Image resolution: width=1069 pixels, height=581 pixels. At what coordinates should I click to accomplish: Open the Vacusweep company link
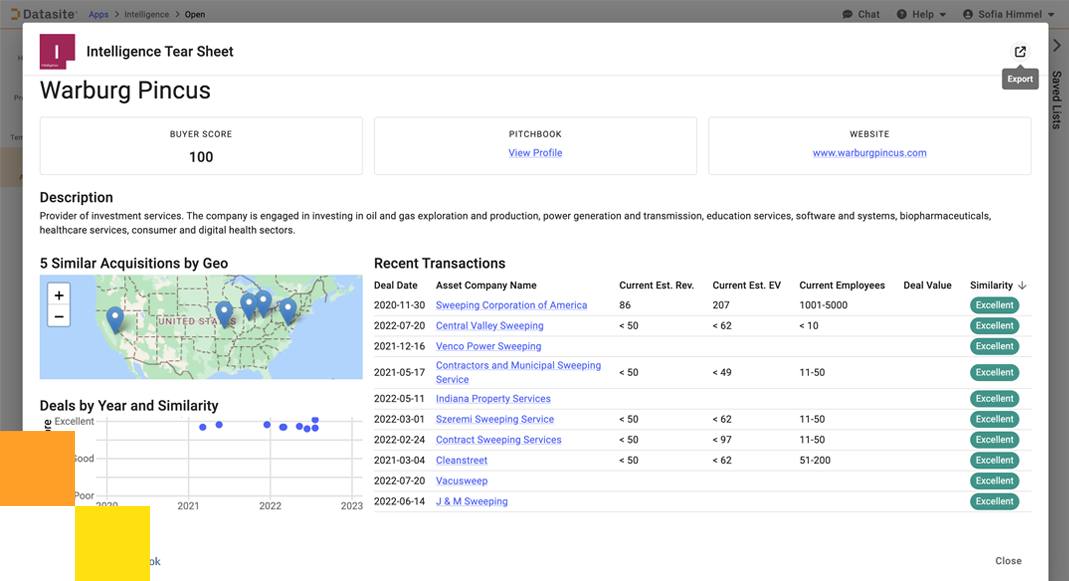(x=462, y=481)
